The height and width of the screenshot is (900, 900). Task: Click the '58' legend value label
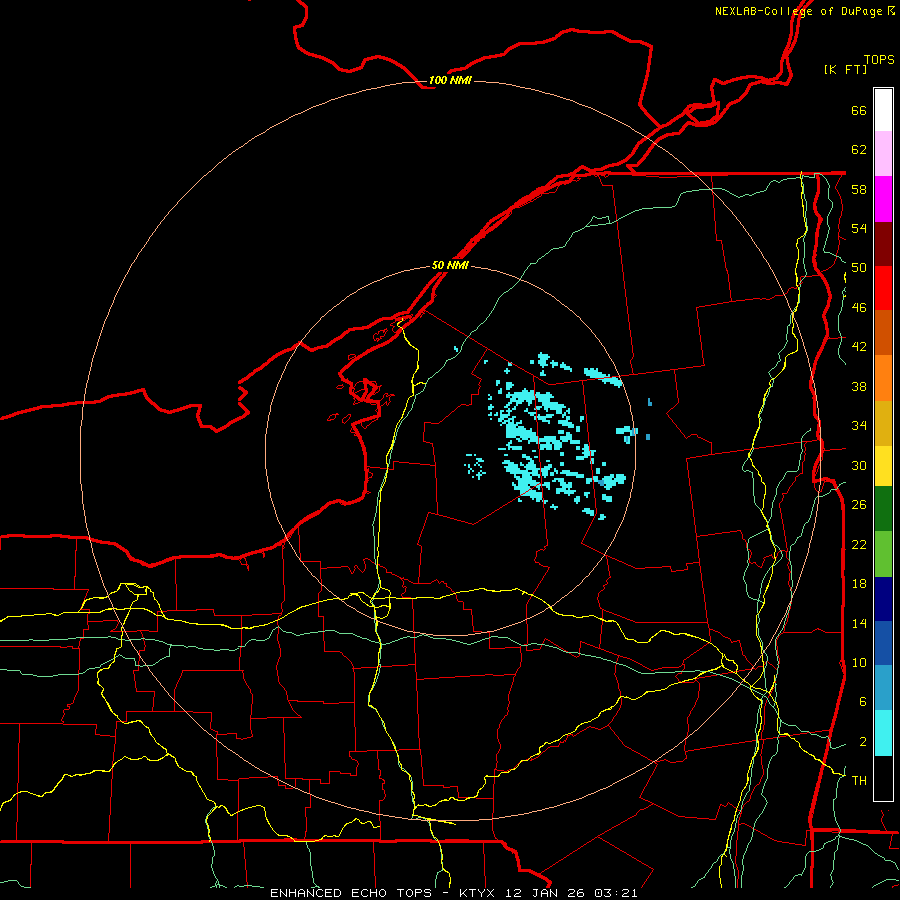(859, 189)
